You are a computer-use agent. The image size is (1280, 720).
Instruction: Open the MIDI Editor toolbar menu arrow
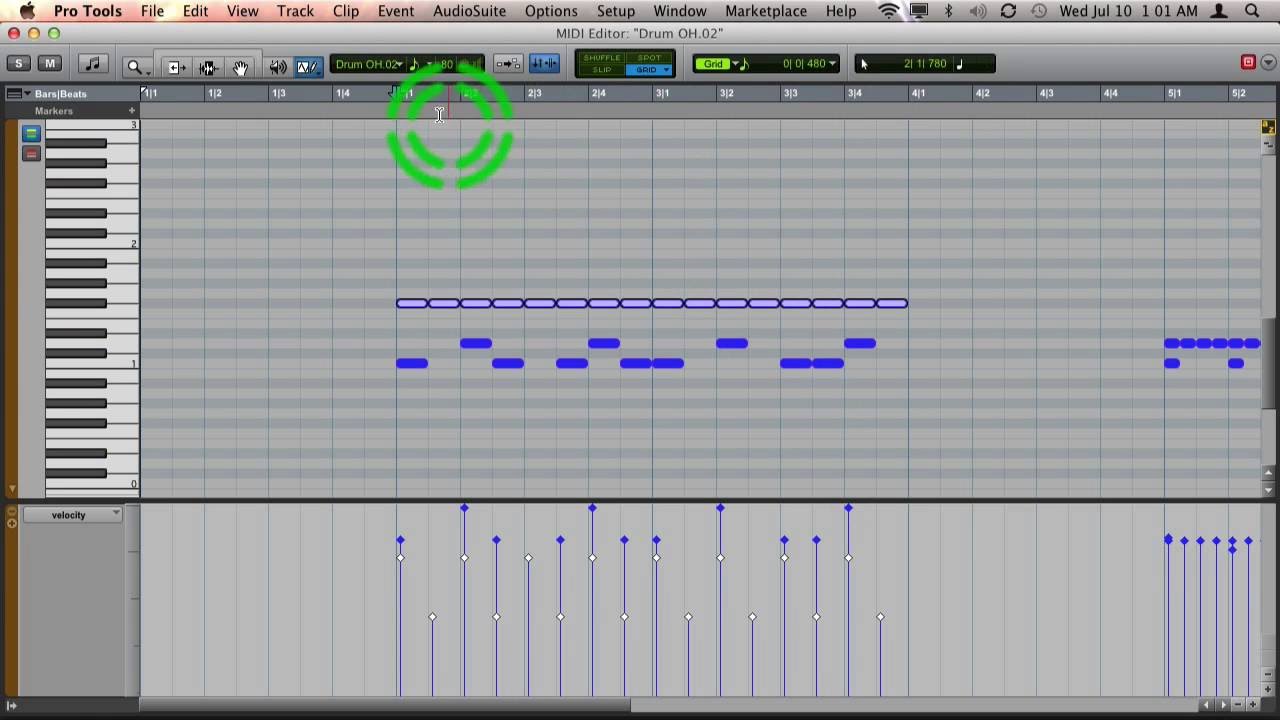1268,63
